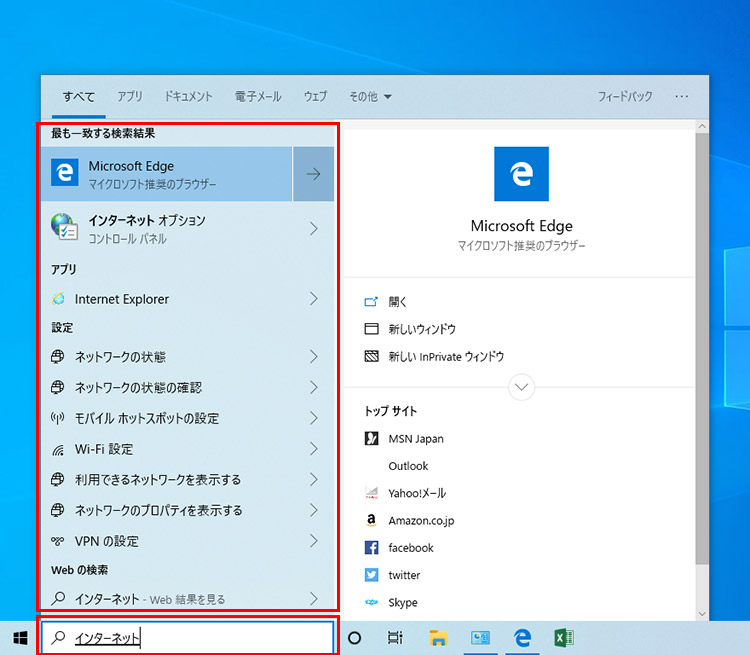Click 新しい InPrivate ウィンドウ action
The image size is (750, 655).
click(445, 356)
